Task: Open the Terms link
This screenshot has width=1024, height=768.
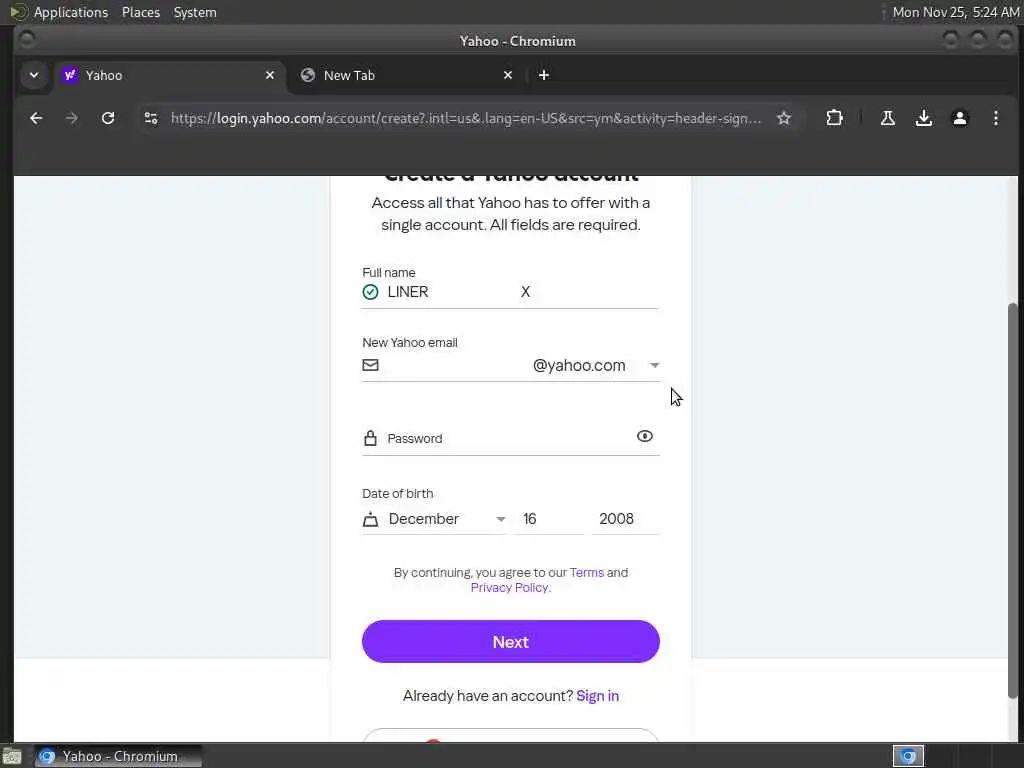Action: [x=586, y=573]
